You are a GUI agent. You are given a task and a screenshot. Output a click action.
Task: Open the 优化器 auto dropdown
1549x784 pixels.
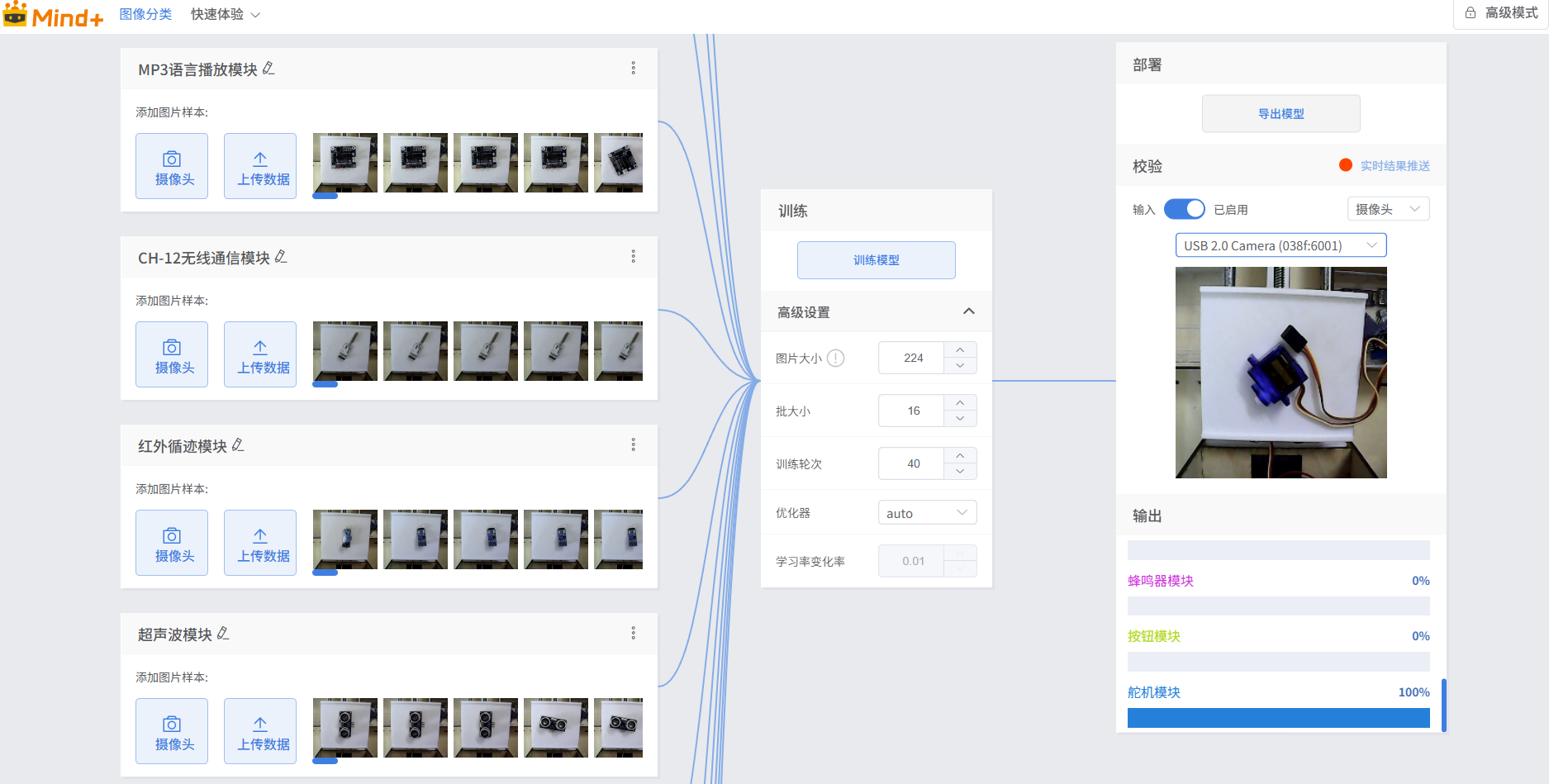point(927,513)
